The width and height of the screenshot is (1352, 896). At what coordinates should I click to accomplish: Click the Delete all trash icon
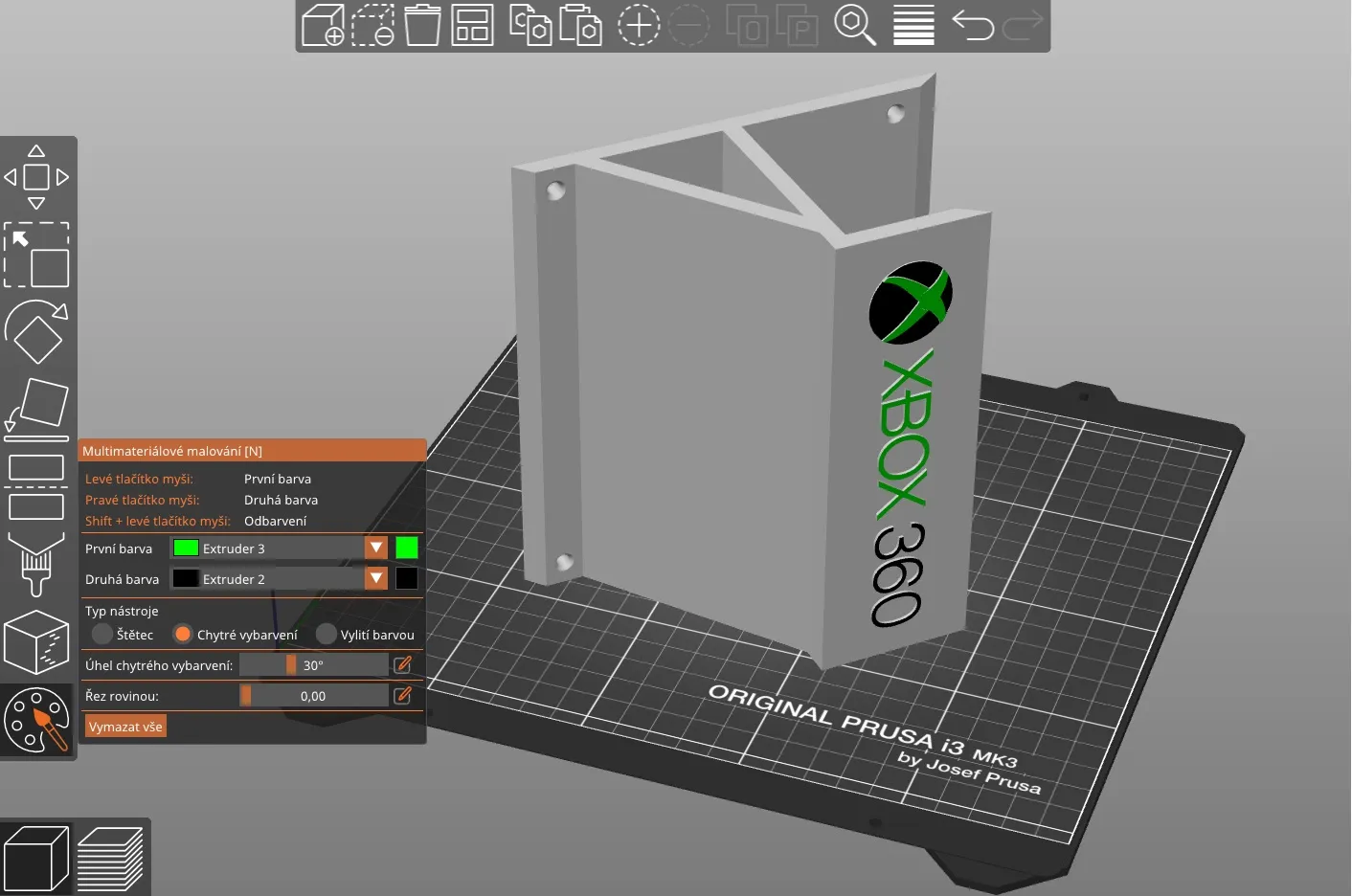pos(421,25)
